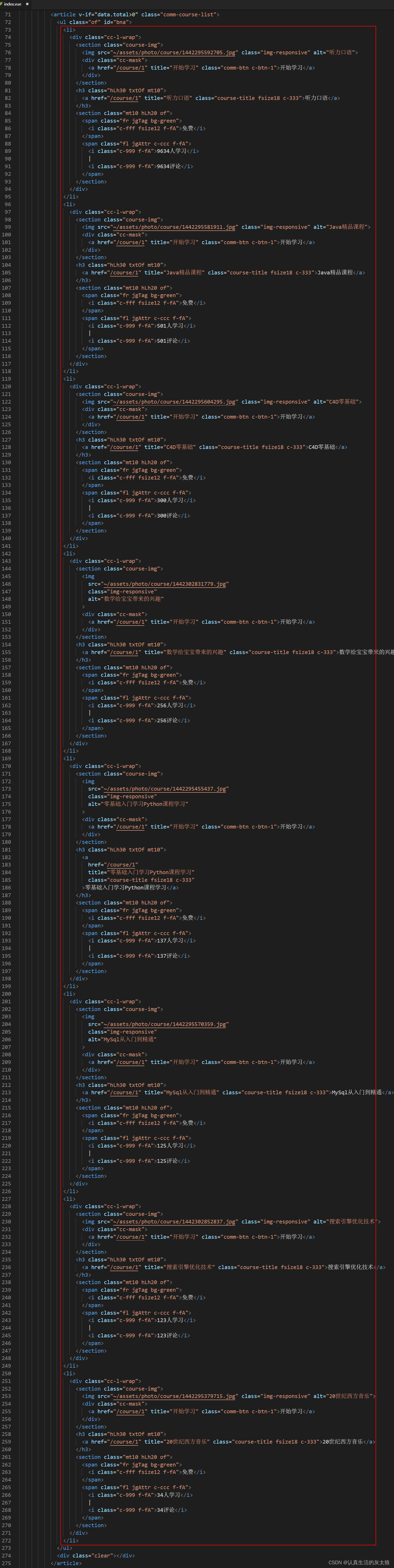This screenshot has height=1568, width=394.
Task: Click alt="零基础入门学习Python课程学习" attribute line
Action: [138, 804]
